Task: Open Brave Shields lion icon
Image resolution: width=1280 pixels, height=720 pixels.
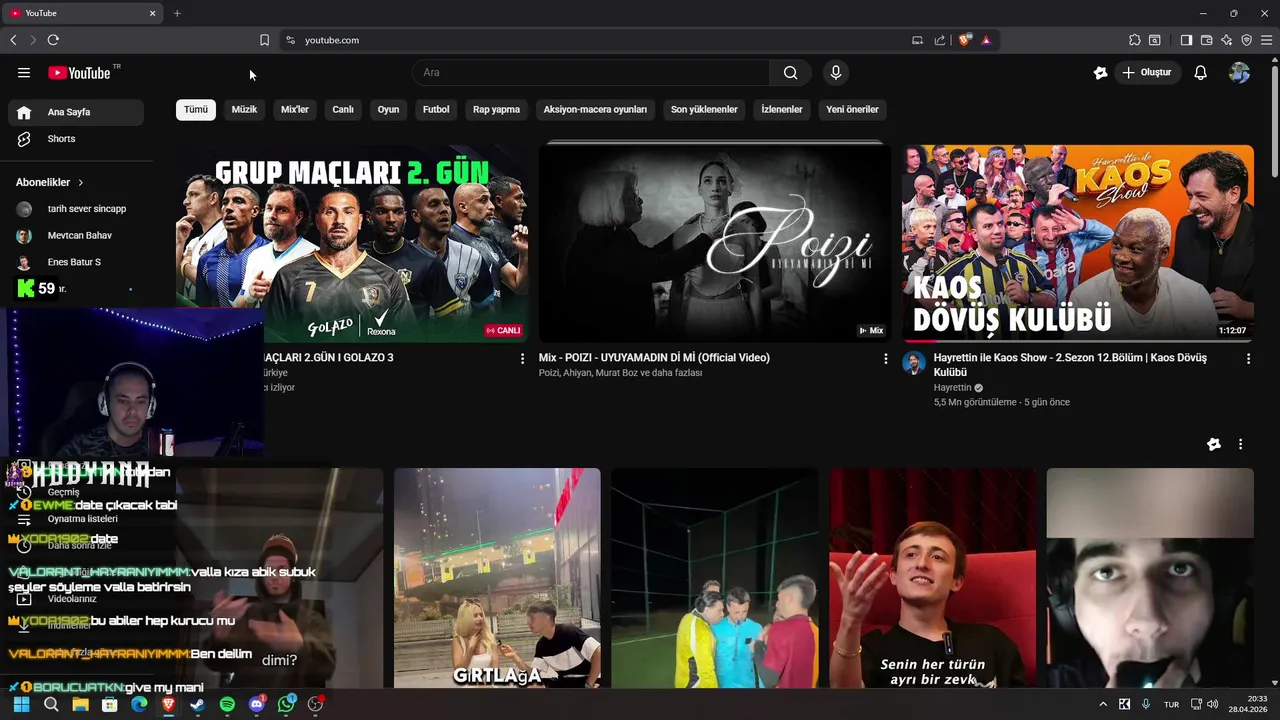Action: click(965, 40)
